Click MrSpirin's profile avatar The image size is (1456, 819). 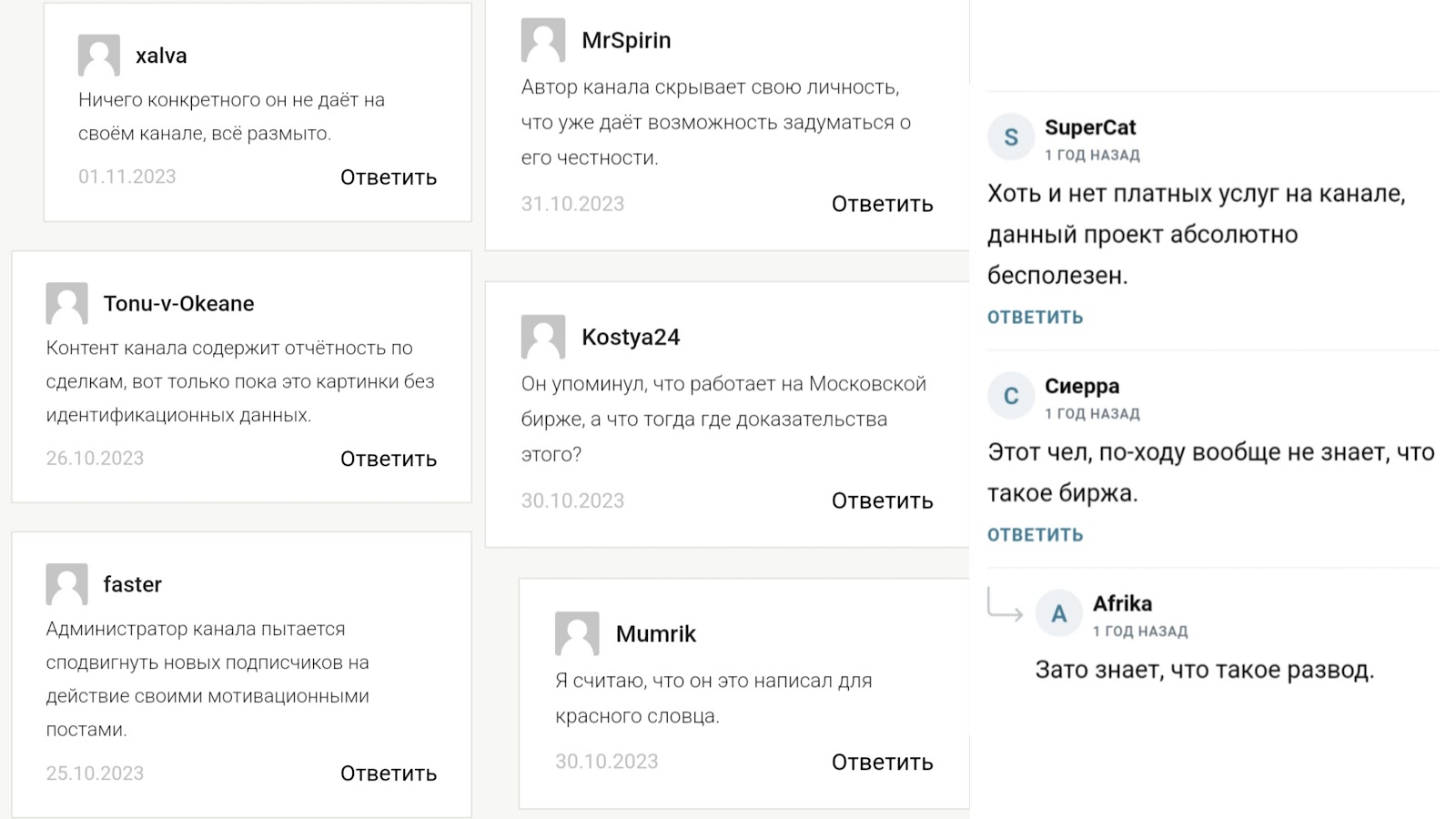coord(543,41)
